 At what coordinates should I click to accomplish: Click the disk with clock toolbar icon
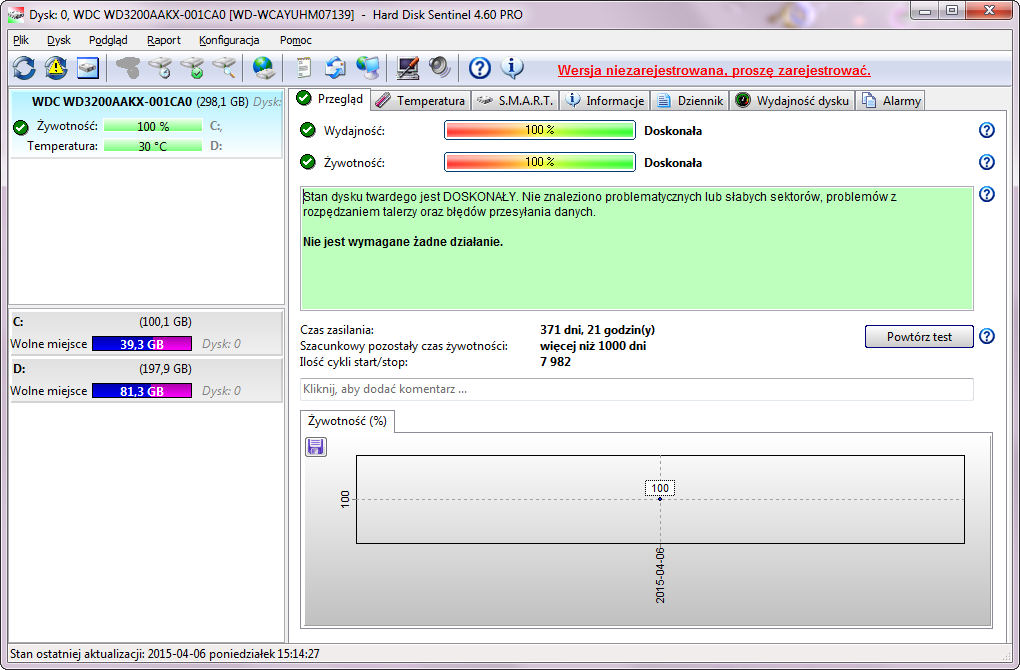[x=160, y=68]
